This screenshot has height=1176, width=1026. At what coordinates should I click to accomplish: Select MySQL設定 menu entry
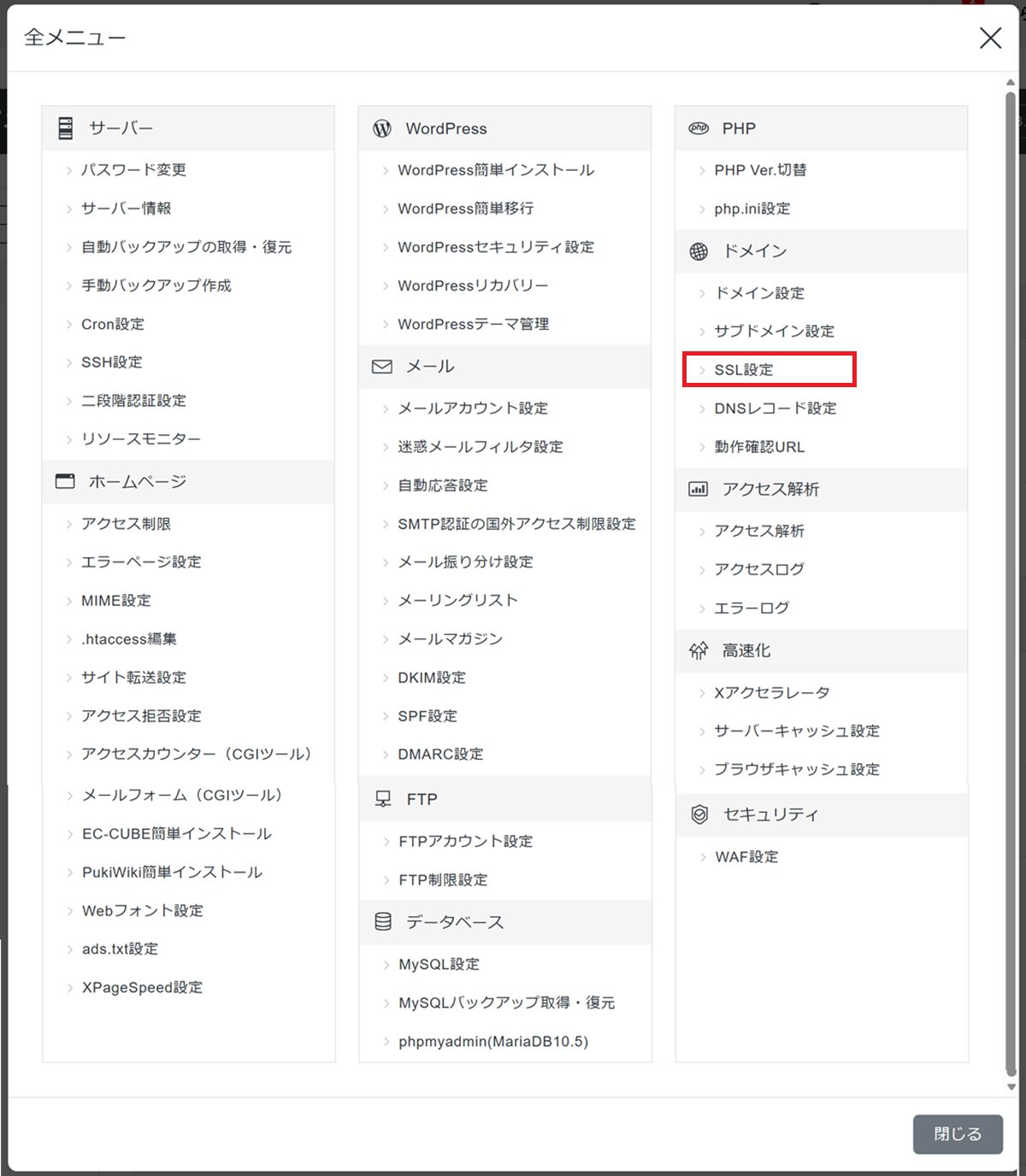[439, 964]
